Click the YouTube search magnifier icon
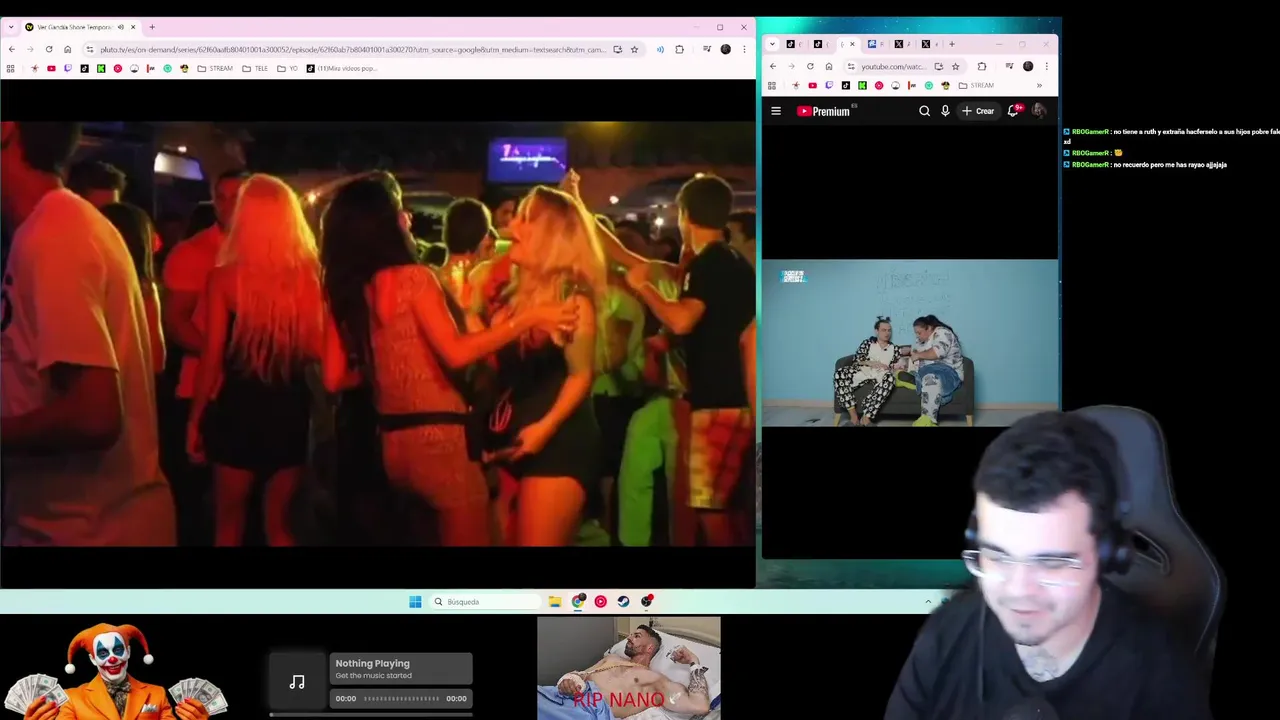This screenshot has height=720, width=1280. point(924,111)
